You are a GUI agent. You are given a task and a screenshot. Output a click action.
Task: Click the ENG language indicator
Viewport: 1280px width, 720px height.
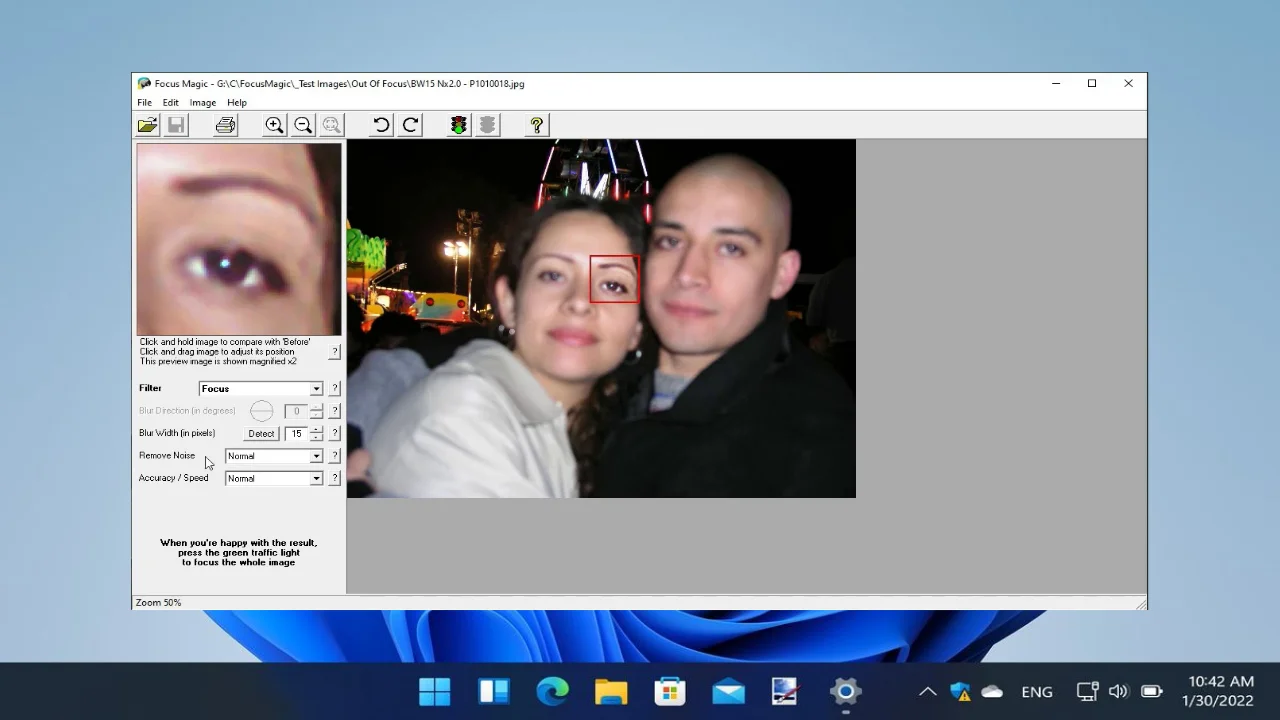1037,692
